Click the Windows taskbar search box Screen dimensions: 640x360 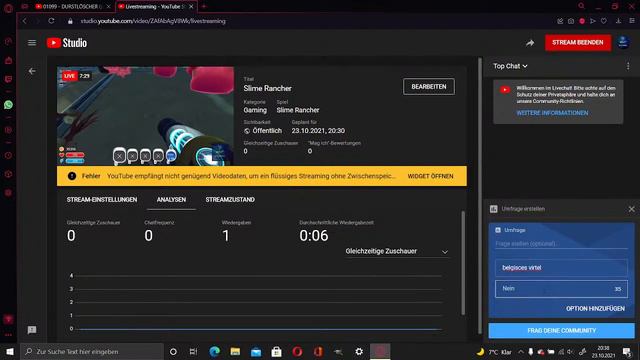click(92, 351)
